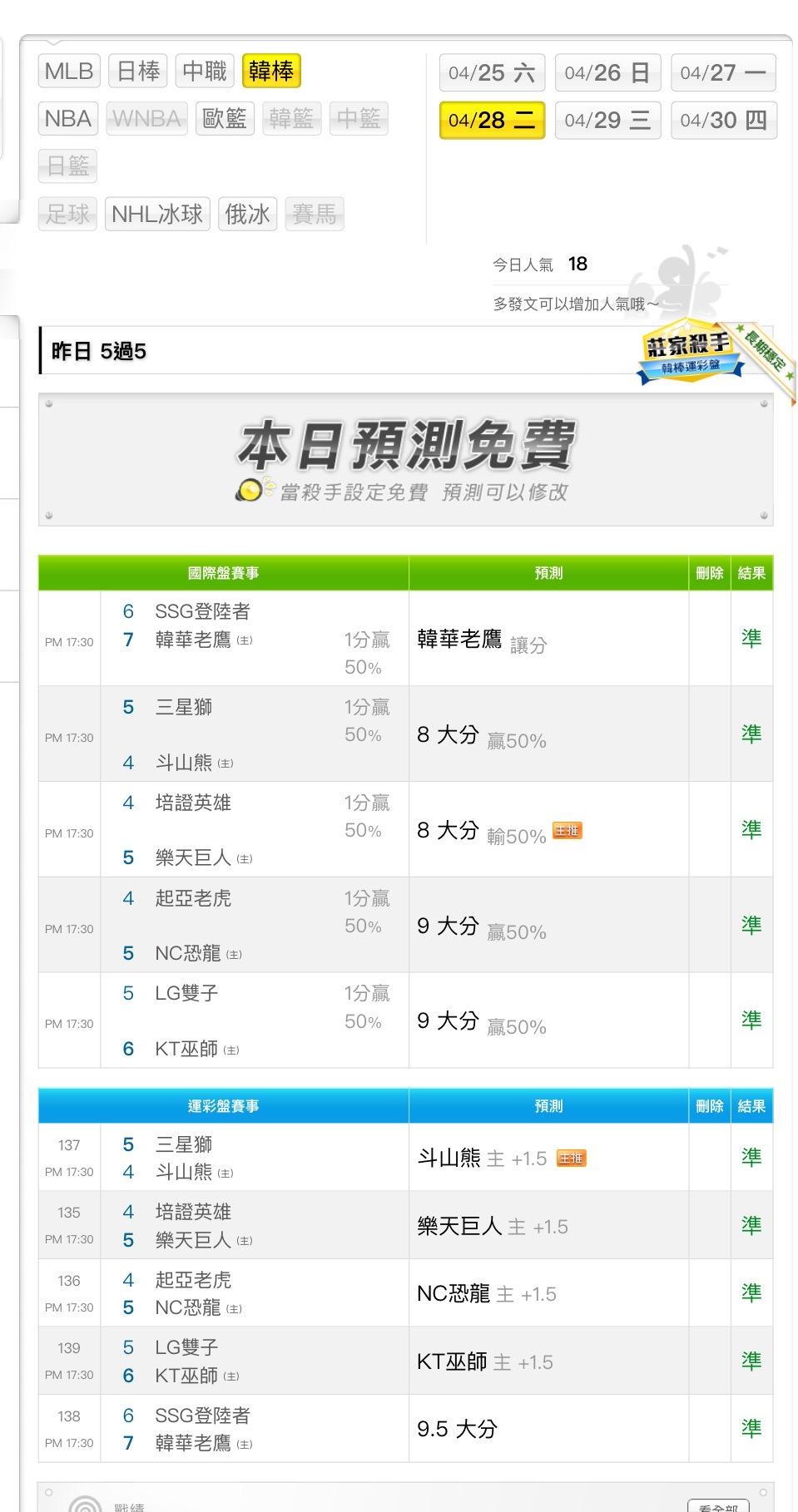Click 刪除 header in 國際盤 table
This screenshot has width=798, height=1512.
tap(710, 573)
